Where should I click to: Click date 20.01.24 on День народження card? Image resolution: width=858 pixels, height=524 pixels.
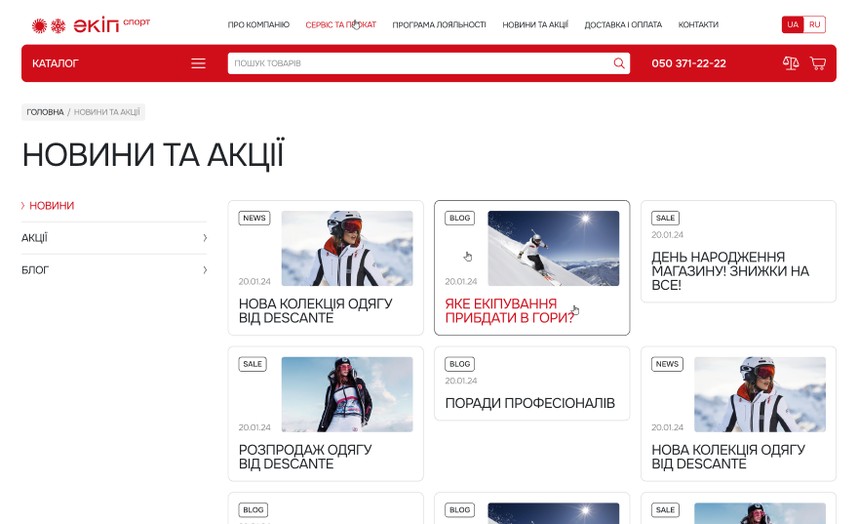tap(667, 235)
